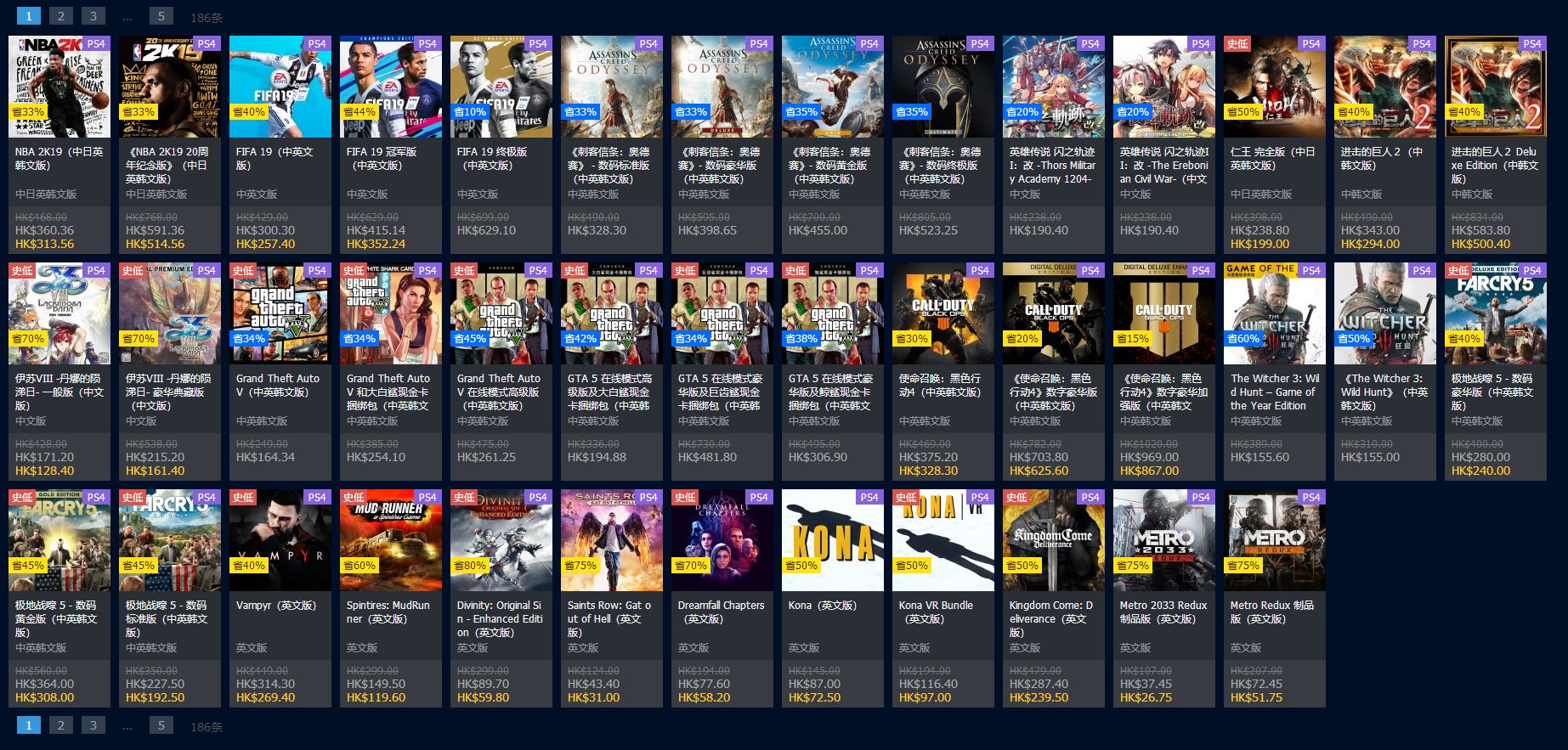Image resolution: width=1568 pixels, height=750 pixels.
Task: Click the 省60% badge on Witcher 3 Game of the Year
Action: coord(1243,338)
